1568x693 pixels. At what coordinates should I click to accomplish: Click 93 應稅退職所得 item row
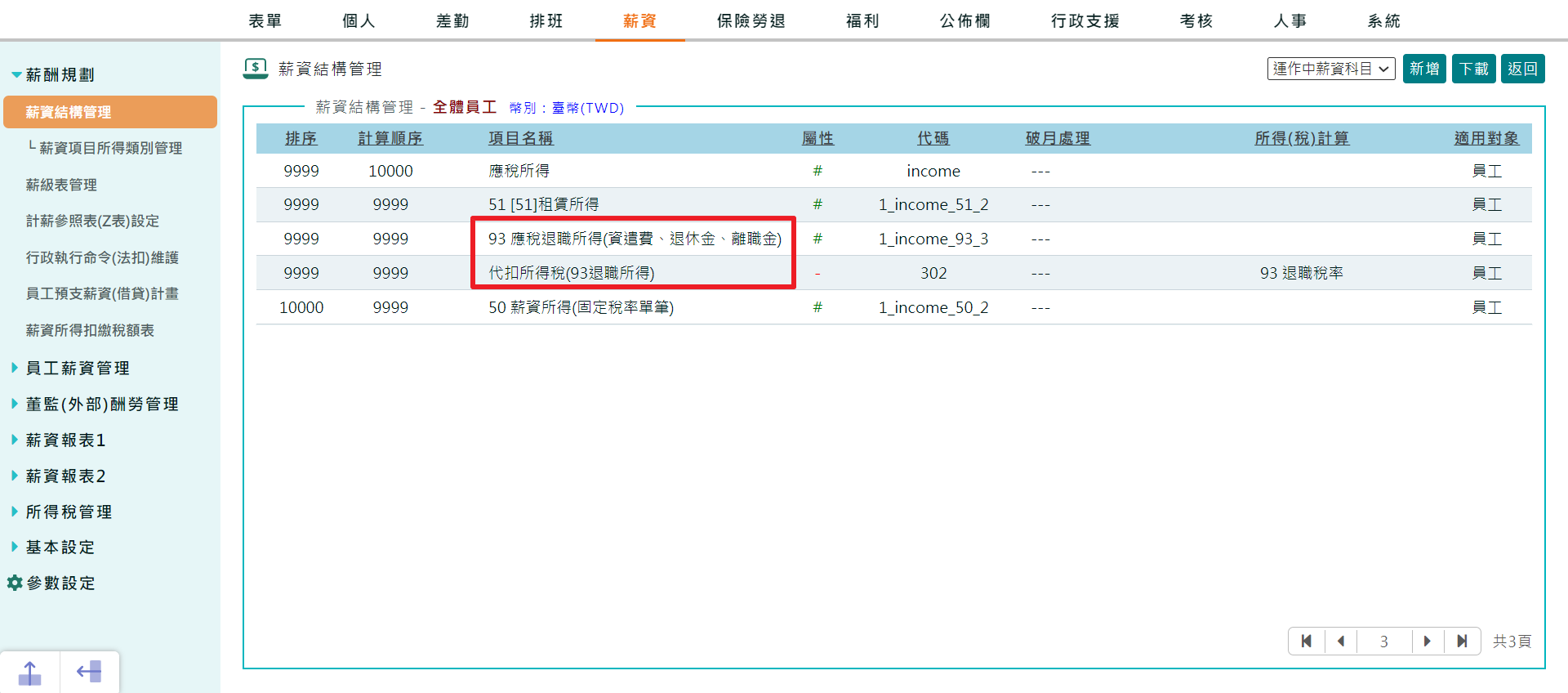pyautogui.click(x=635, y=239)
